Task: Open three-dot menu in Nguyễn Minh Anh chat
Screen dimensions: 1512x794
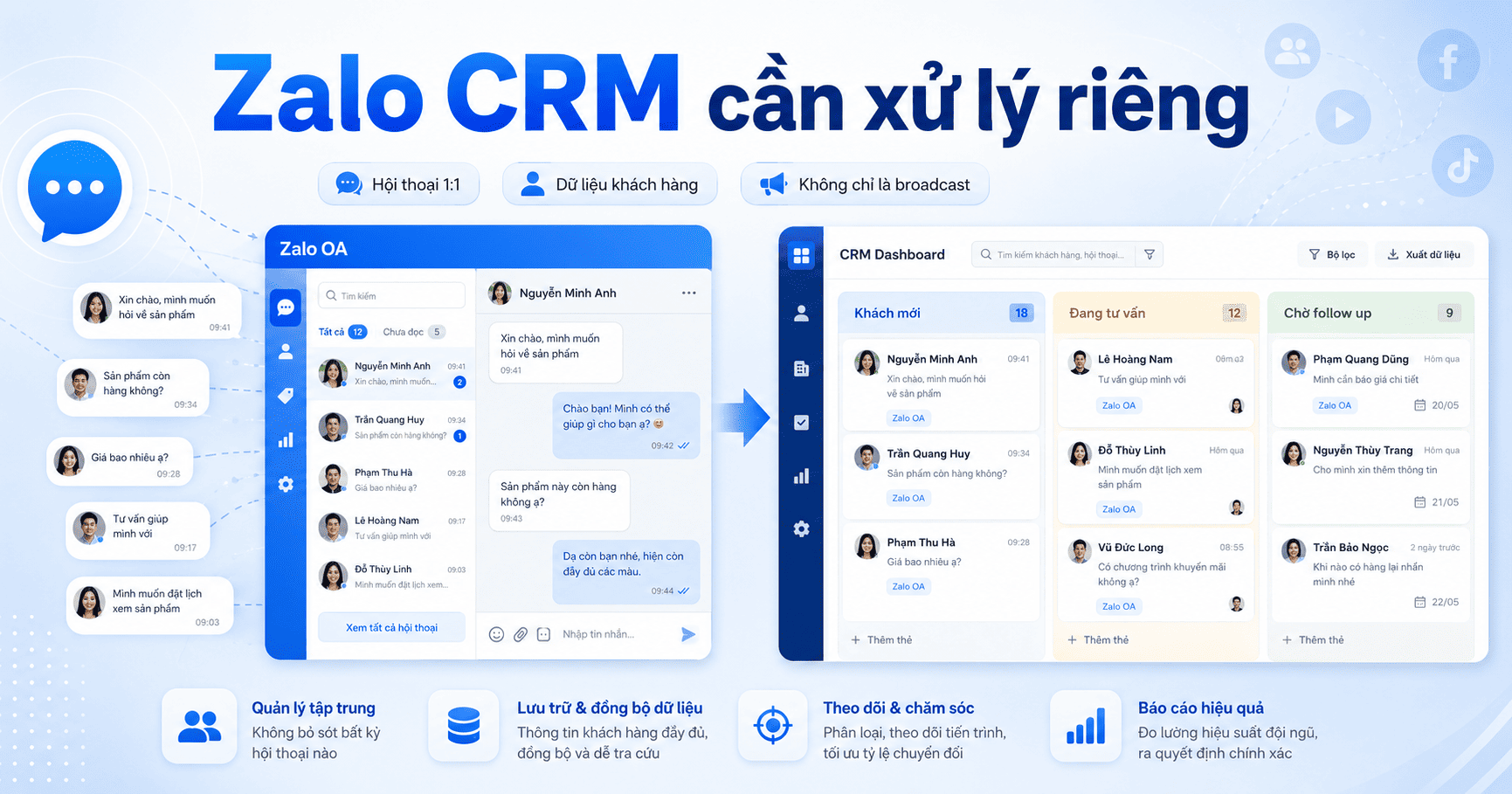Action: coord(689,293)
